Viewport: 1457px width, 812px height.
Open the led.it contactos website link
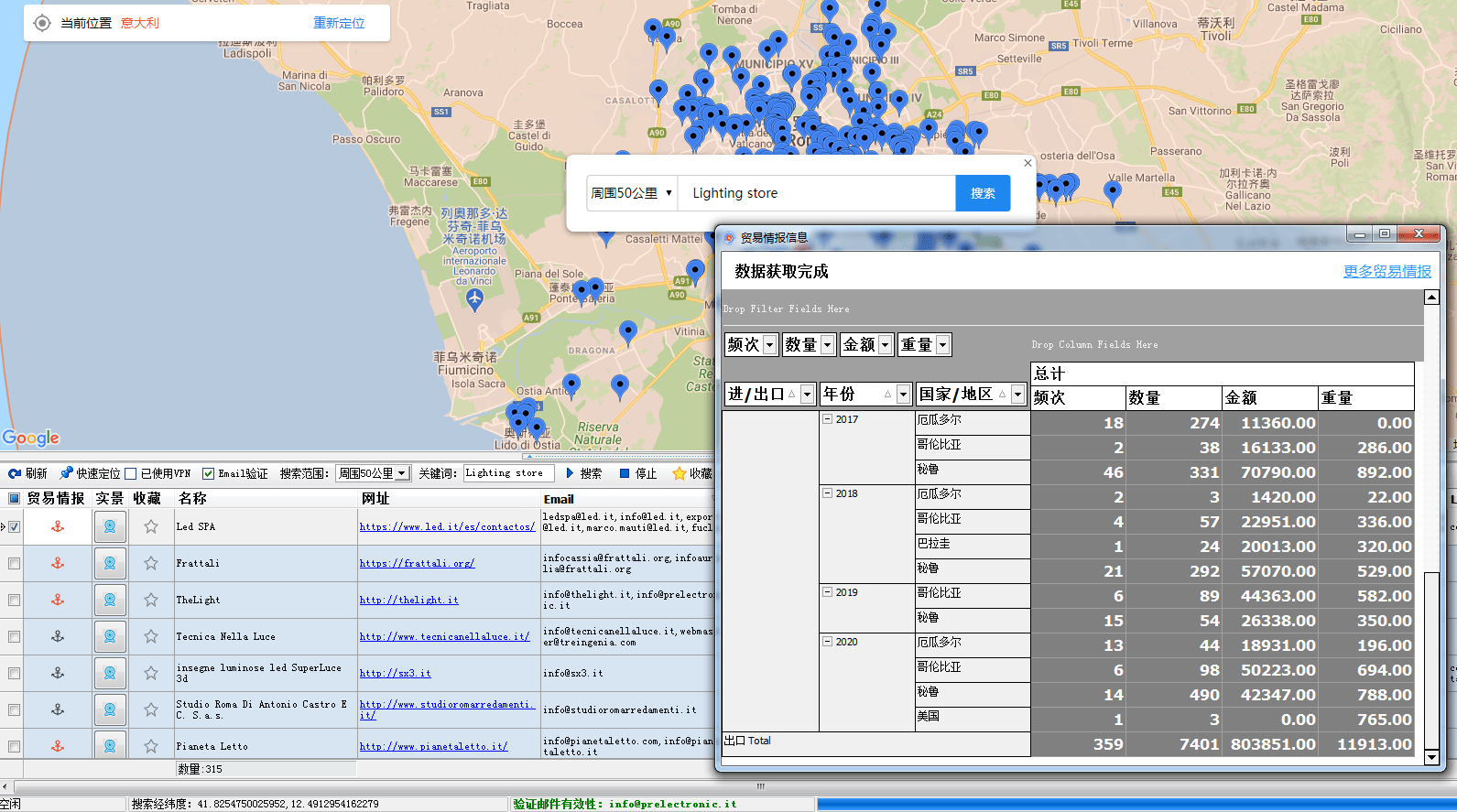click(x=447, y=526)
